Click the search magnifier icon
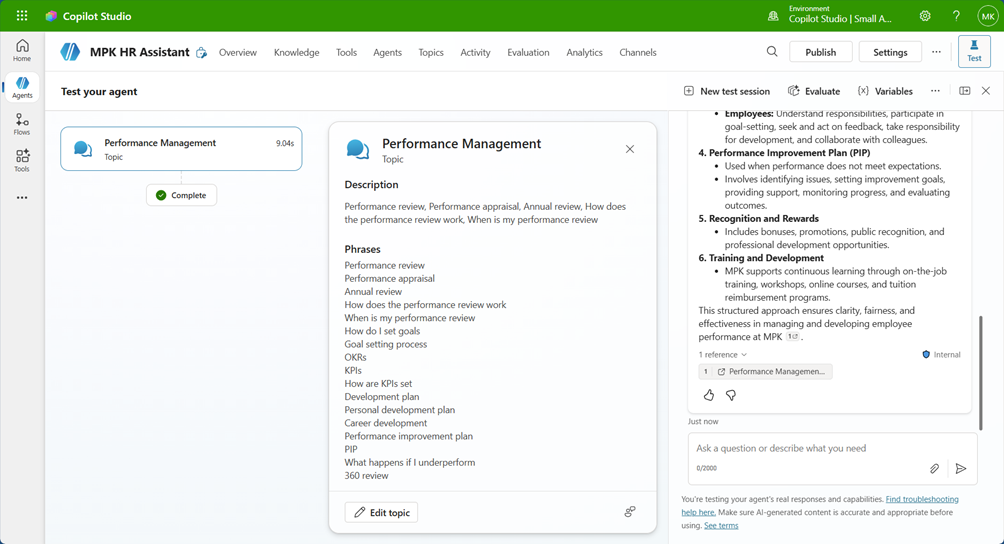The height and width of the screenshot is (544, 1004). click(x=772, y=52)
